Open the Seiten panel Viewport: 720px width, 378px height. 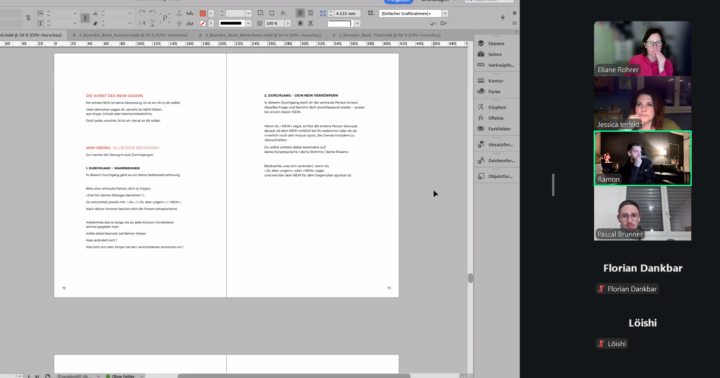[x=496, y=54]
